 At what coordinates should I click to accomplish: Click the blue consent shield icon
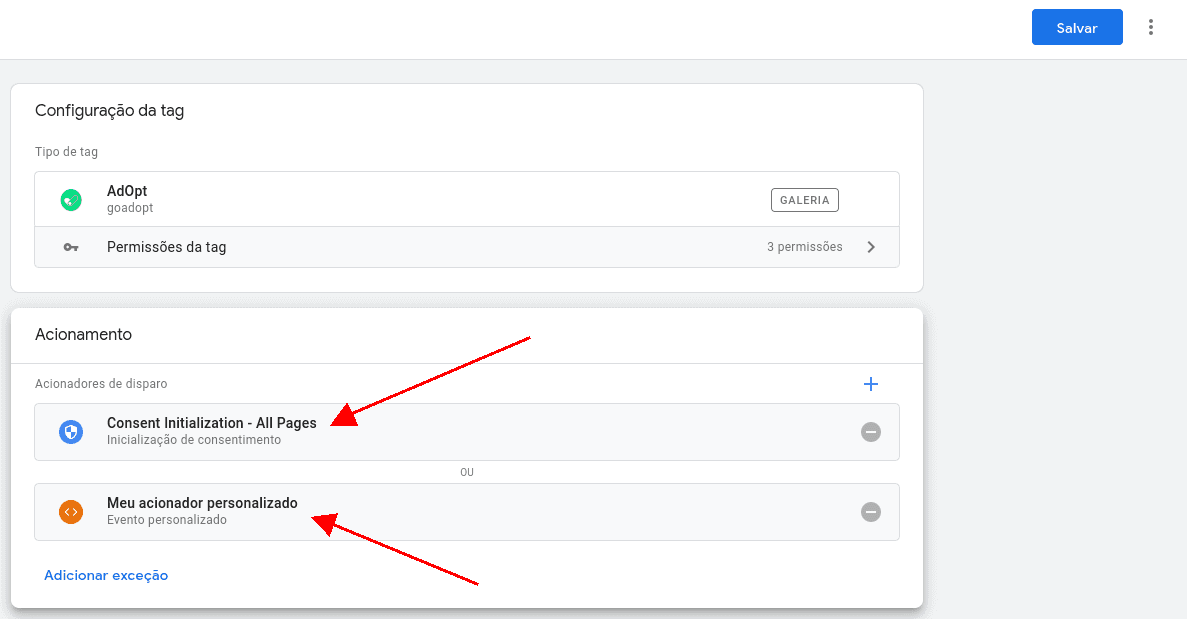tap(70, 431)
